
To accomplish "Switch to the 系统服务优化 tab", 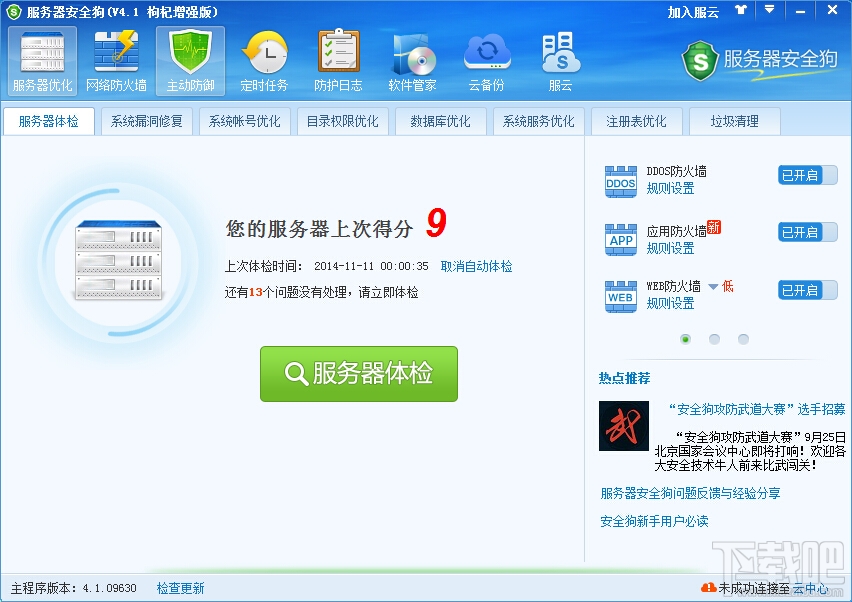I will pyautogui.click(x=538, y=121).
